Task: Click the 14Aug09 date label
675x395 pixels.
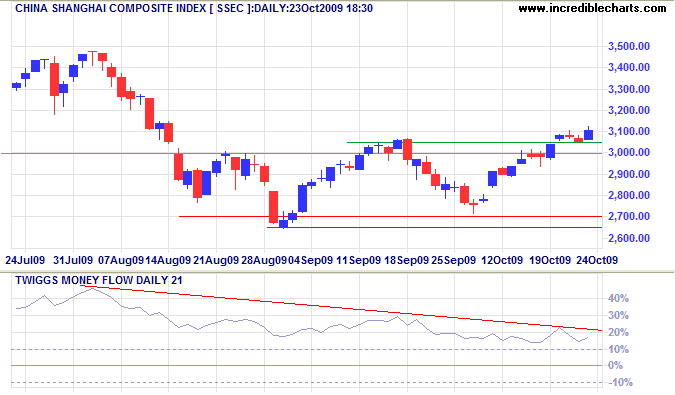Action: tap(168, 260)
